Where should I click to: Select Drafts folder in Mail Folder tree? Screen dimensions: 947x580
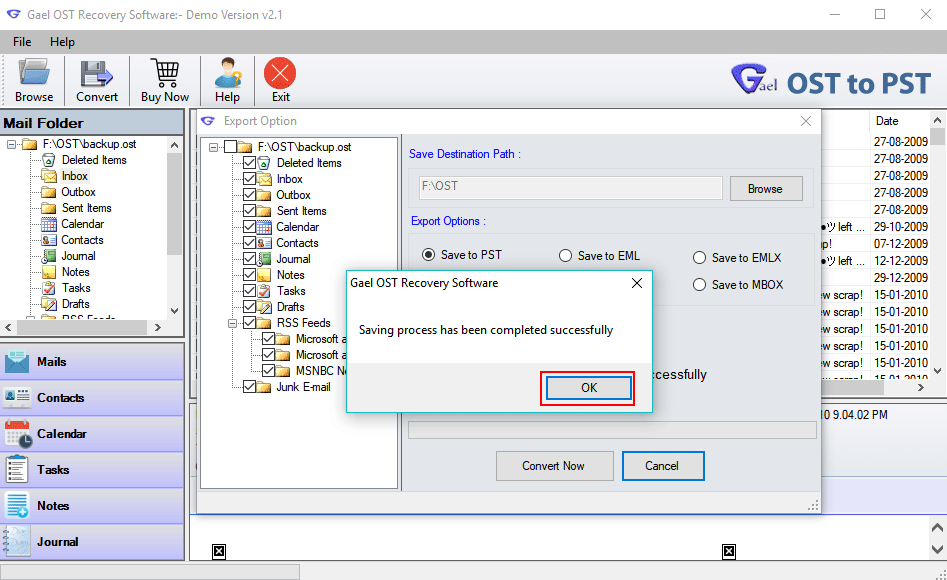[75, 304]
